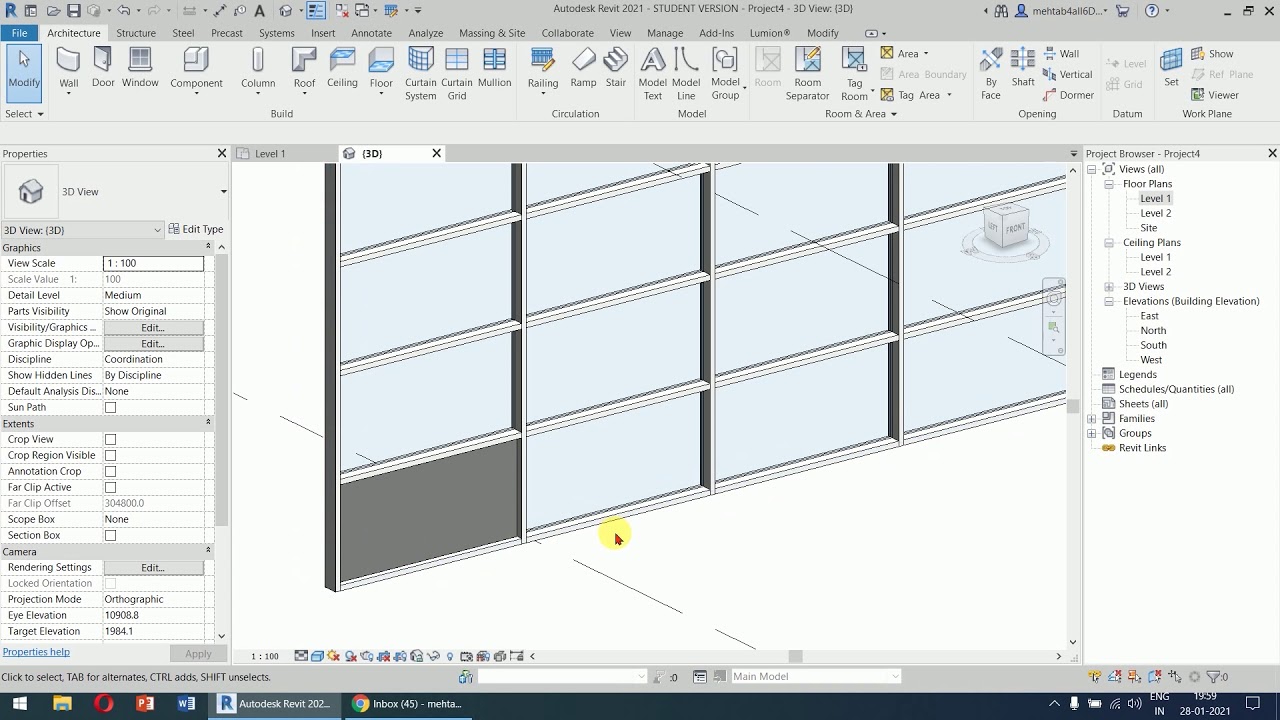Screen dimensions: 1280x720
Task: Click Edit for Visibility/Graphics overrides
Action: [x=153, y=328]
